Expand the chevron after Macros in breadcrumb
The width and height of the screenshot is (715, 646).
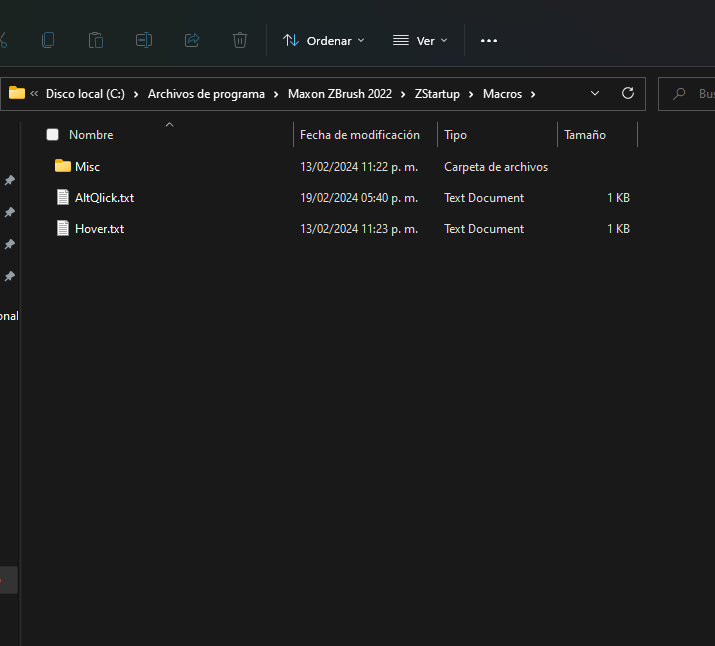tap(534, 94)
